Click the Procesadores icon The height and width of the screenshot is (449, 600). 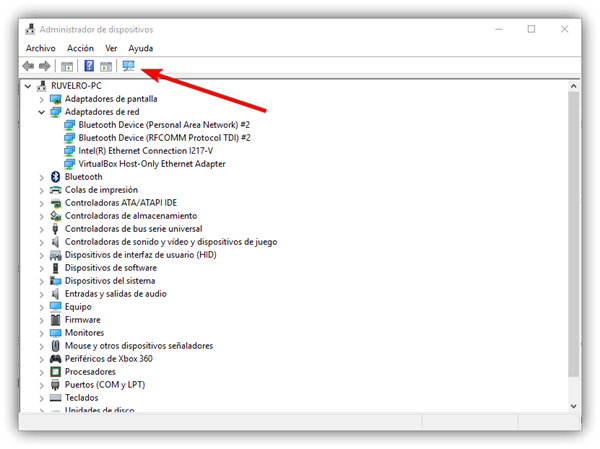click(x=55, y=372)
